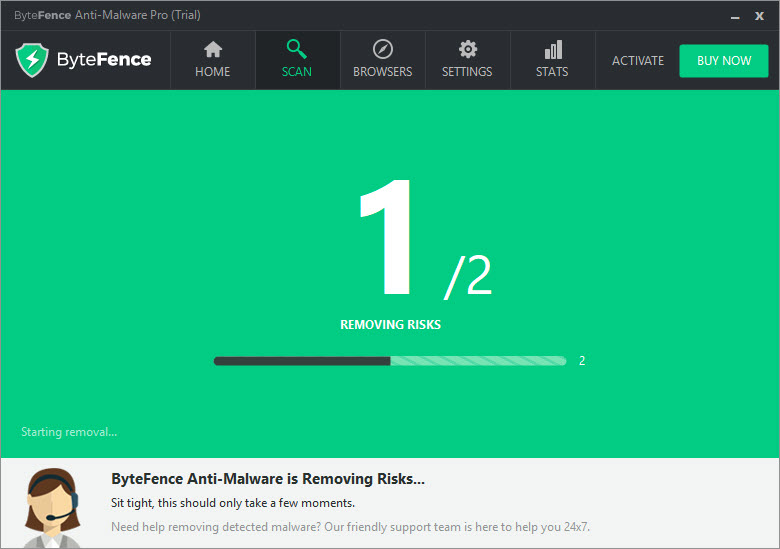Open the Home house icon
The height and width of the screenshot is (549, 780).
(213, 49)
